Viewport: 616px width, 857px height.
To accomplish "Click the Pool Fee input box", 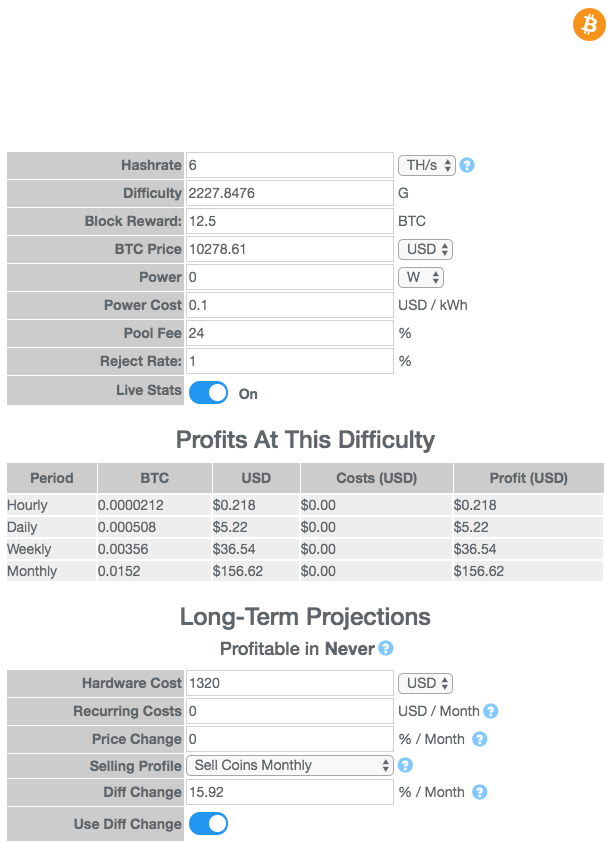I will [290, 333].
